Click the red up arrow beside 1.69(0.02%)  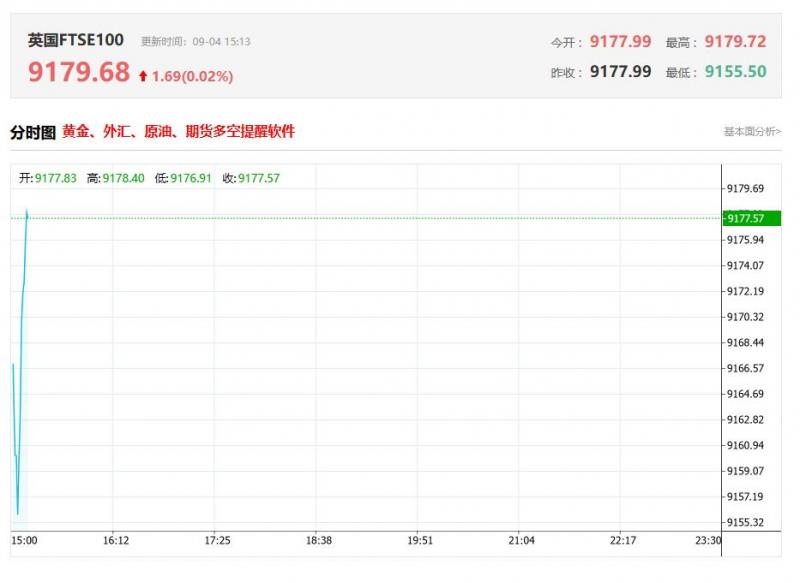pos(143,77)
